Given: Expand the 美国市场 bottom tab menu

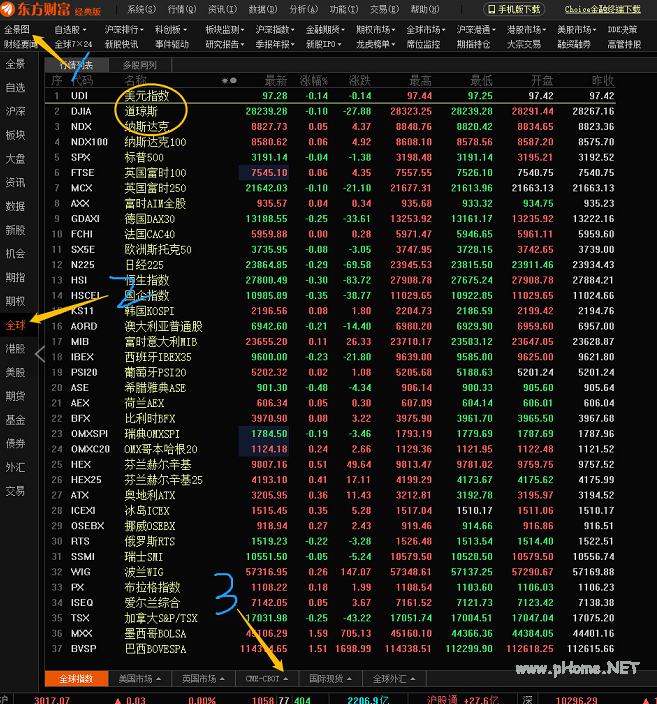Looking at the screenshot, I should tap(140, 679).
